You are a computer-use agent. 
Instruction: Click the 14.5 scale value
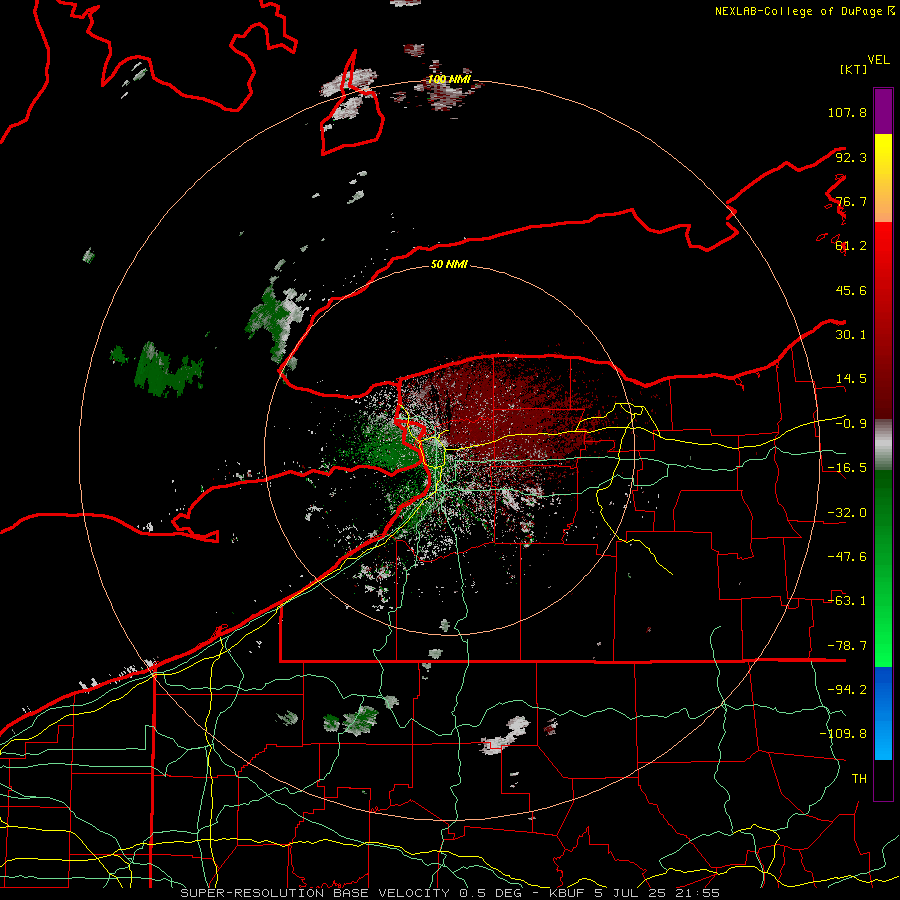tap(851, 379)
